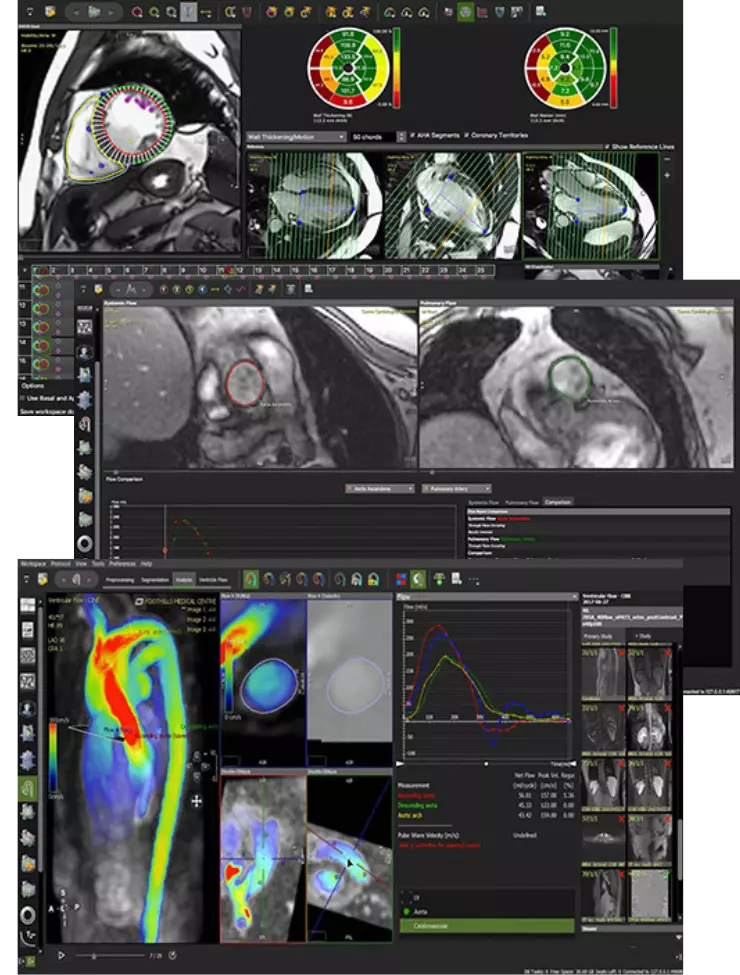
Task: Select the highlighted polar map icon in top window toolbar
Action: pos(465,12)
